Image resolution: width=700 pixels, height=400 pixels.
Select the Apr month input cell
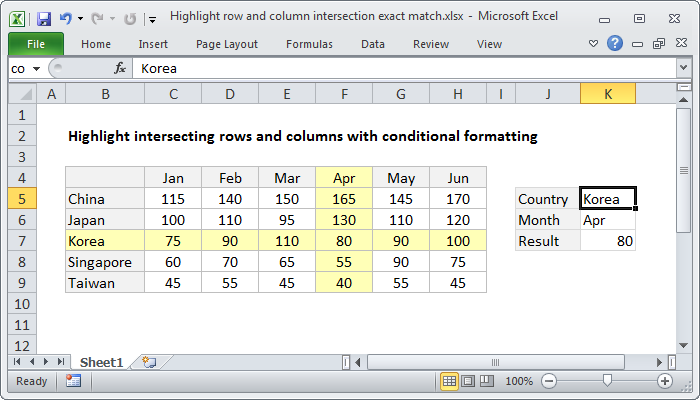point(608,220)
